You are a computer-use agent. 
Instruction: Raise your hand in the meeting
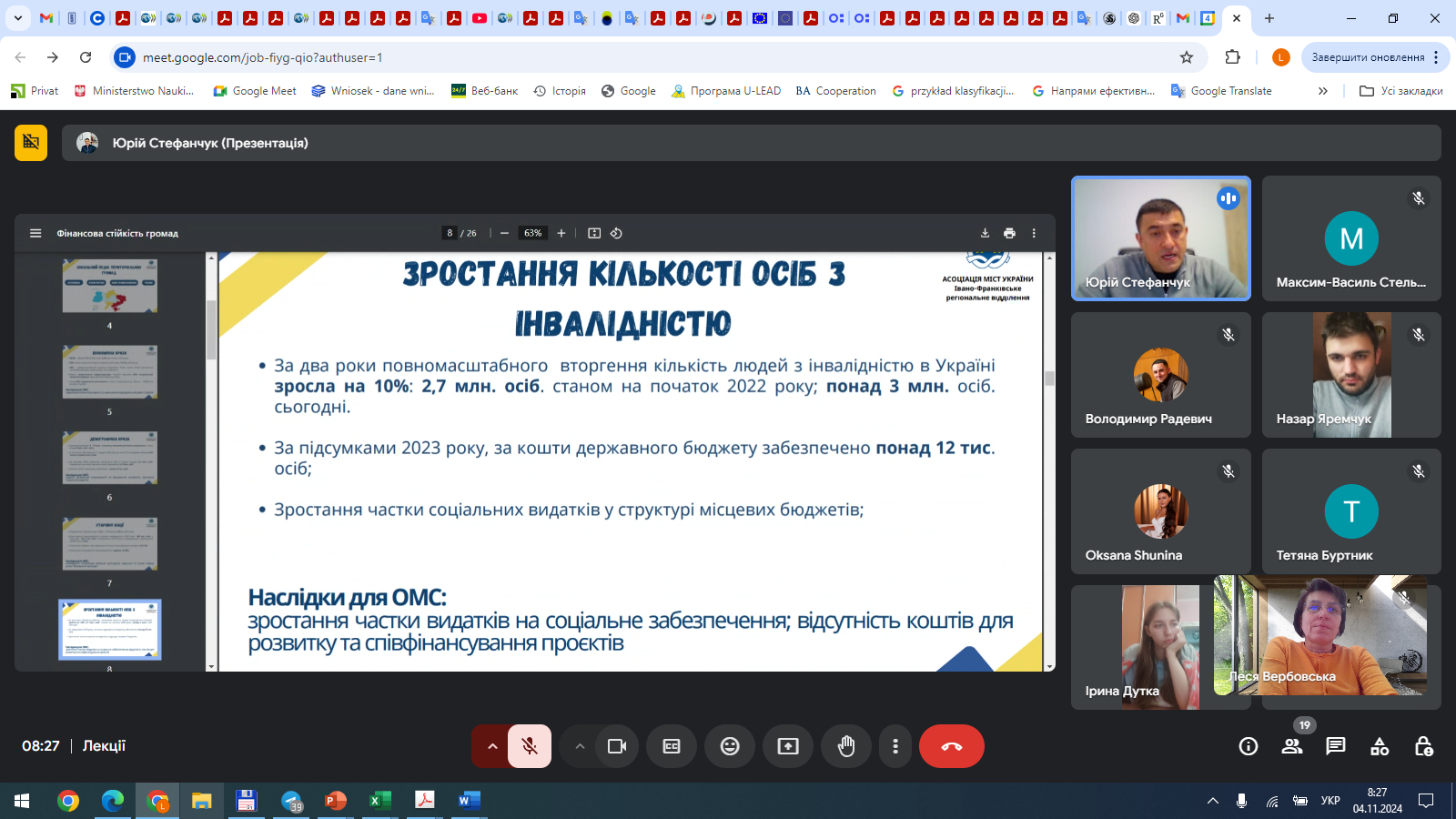click(x=846, y=746)
